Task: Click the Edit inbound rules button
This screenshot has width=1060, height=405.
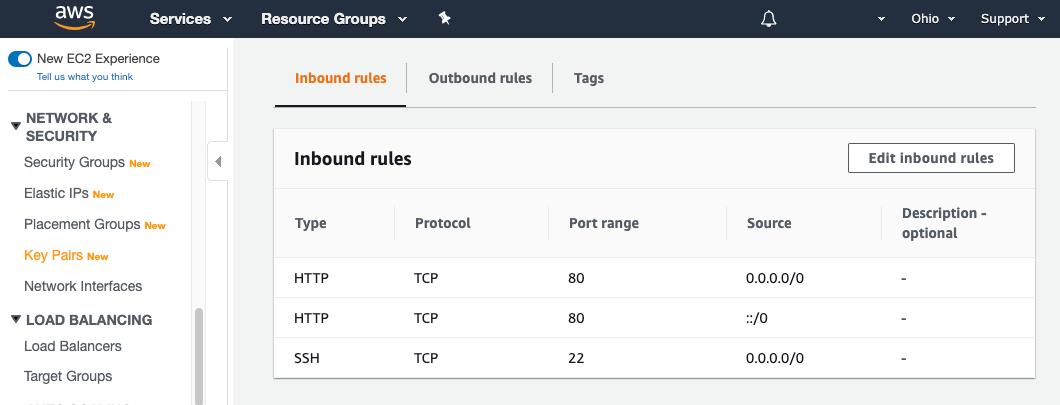Action: 931,158
